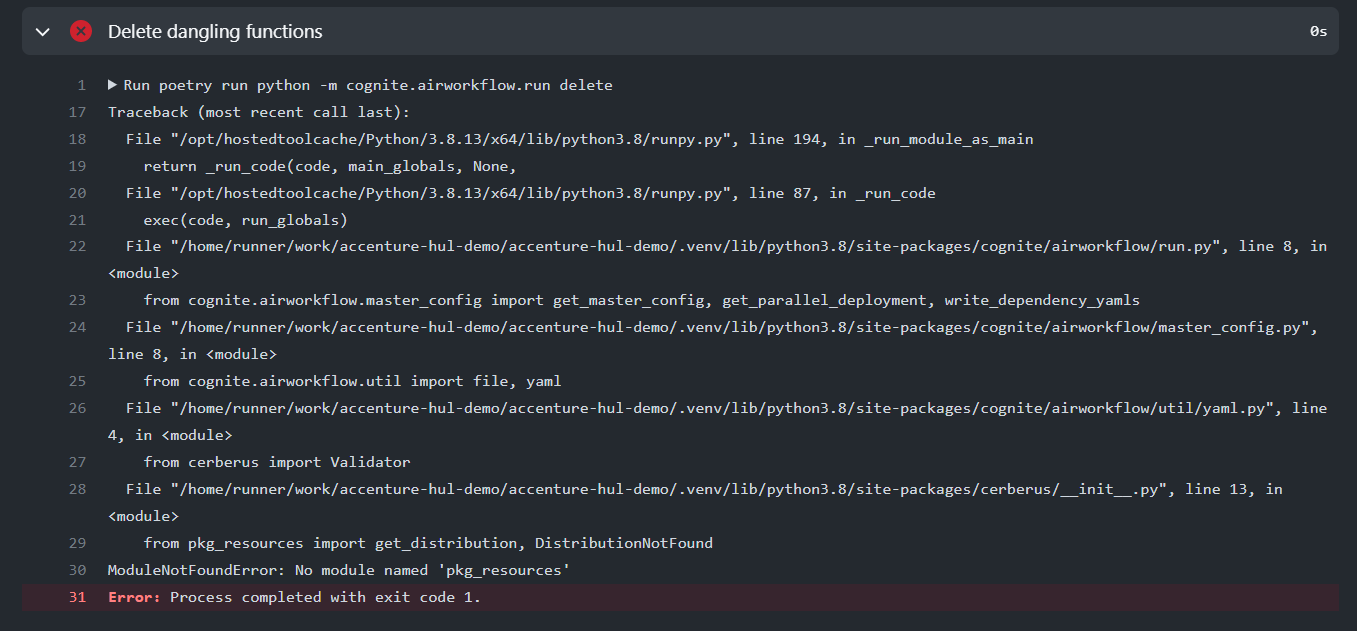Viewport: 1357px width, 631px height.
Task: Select 'from cerberus import Validator' line
Action: (x=277, y=462)
